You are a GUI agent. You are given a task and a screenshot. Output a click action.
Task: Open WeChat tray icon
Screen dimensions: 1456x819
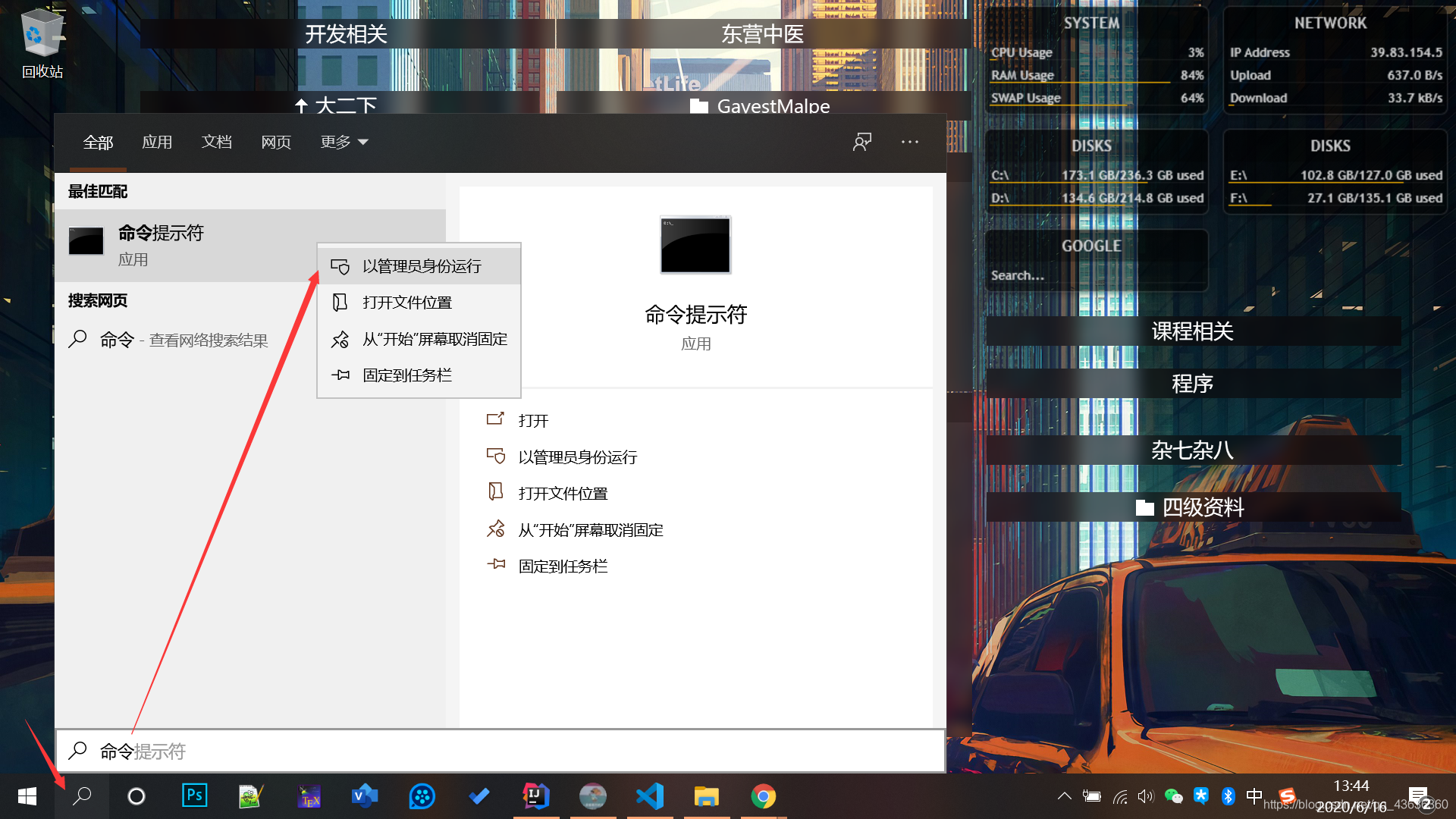(1173, 796)
